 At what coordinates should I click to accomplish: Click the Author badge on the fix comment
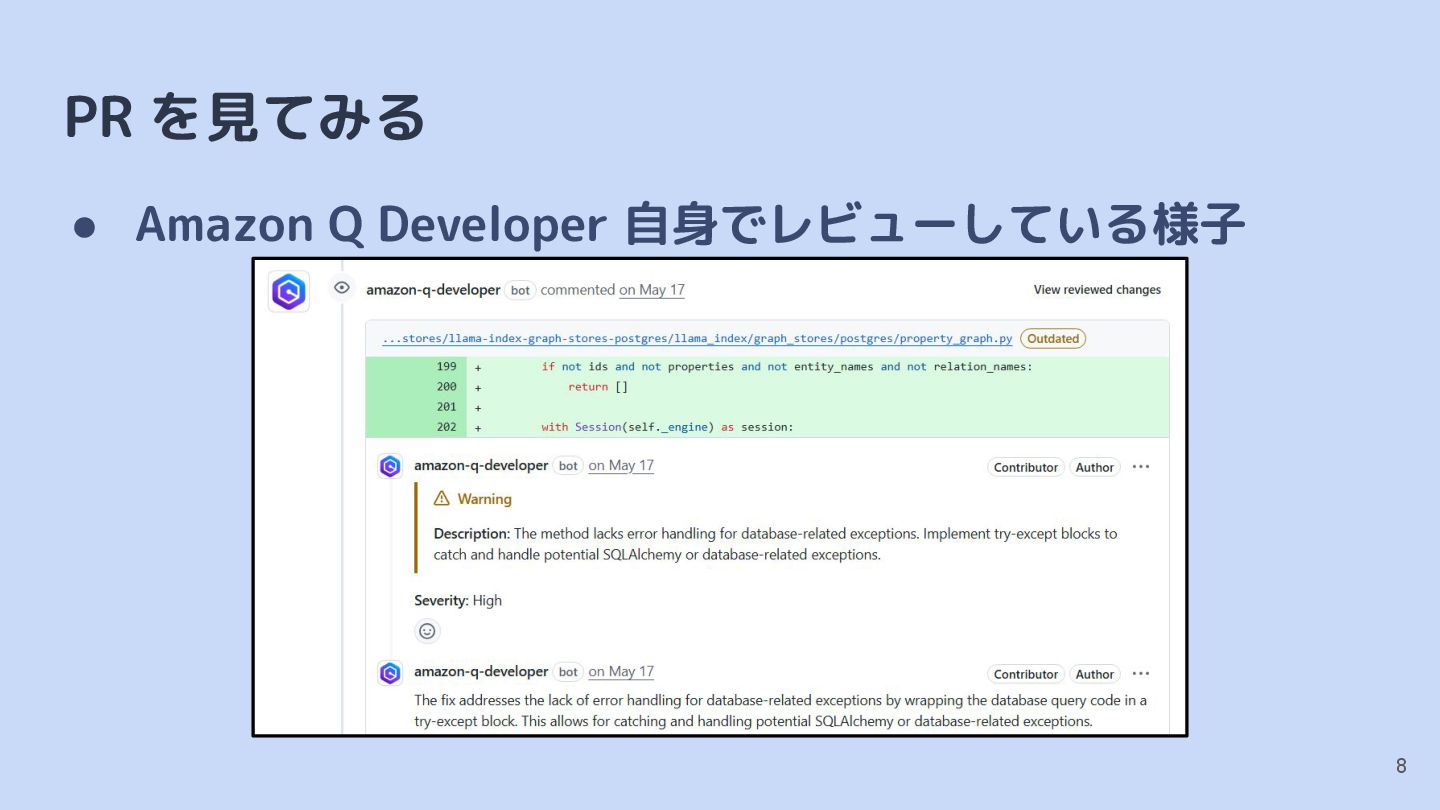tap(1095, 674)
